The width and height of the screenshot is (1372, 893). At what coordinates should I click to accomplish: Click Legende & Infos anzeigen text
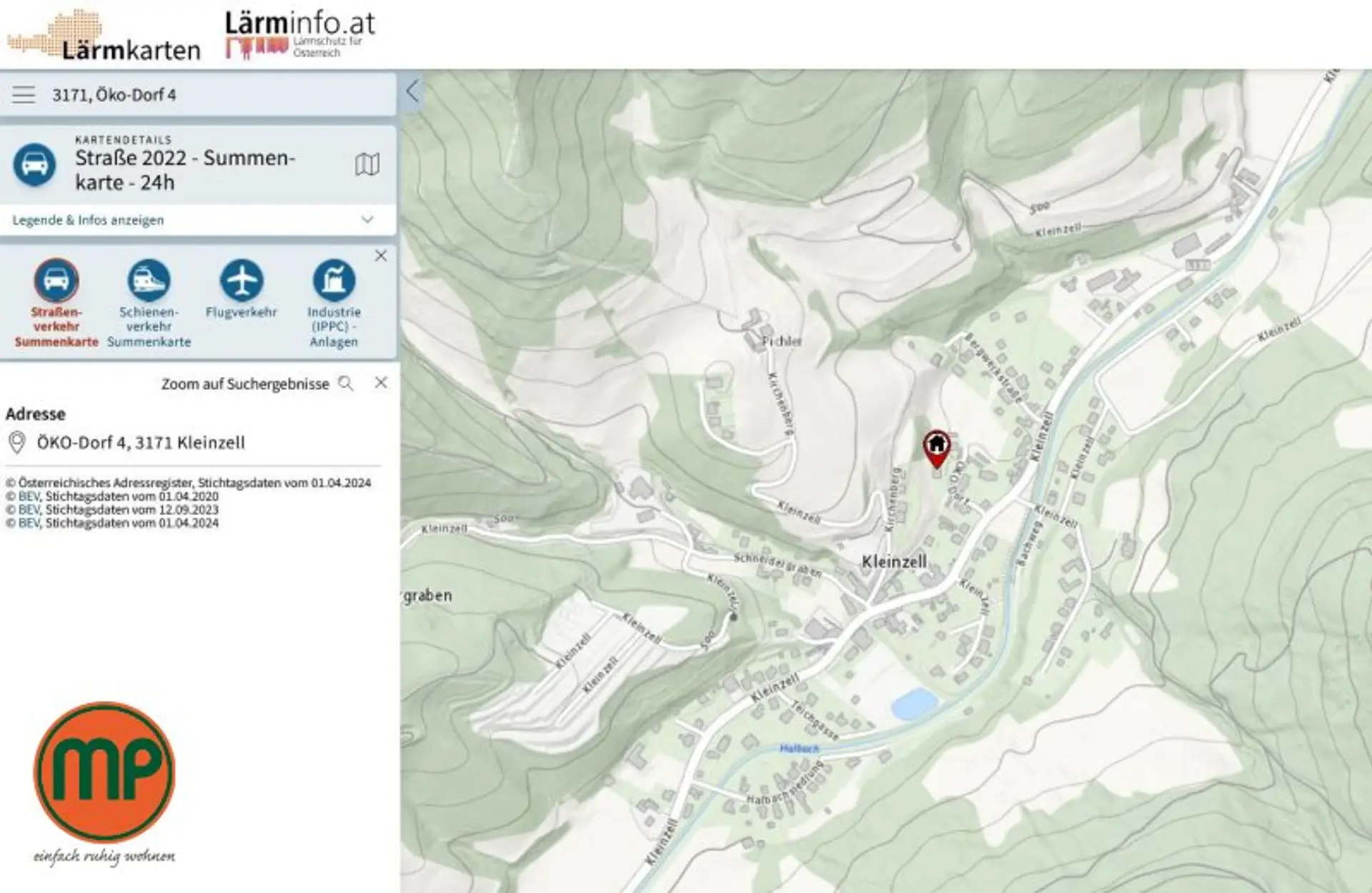point(88,220)
